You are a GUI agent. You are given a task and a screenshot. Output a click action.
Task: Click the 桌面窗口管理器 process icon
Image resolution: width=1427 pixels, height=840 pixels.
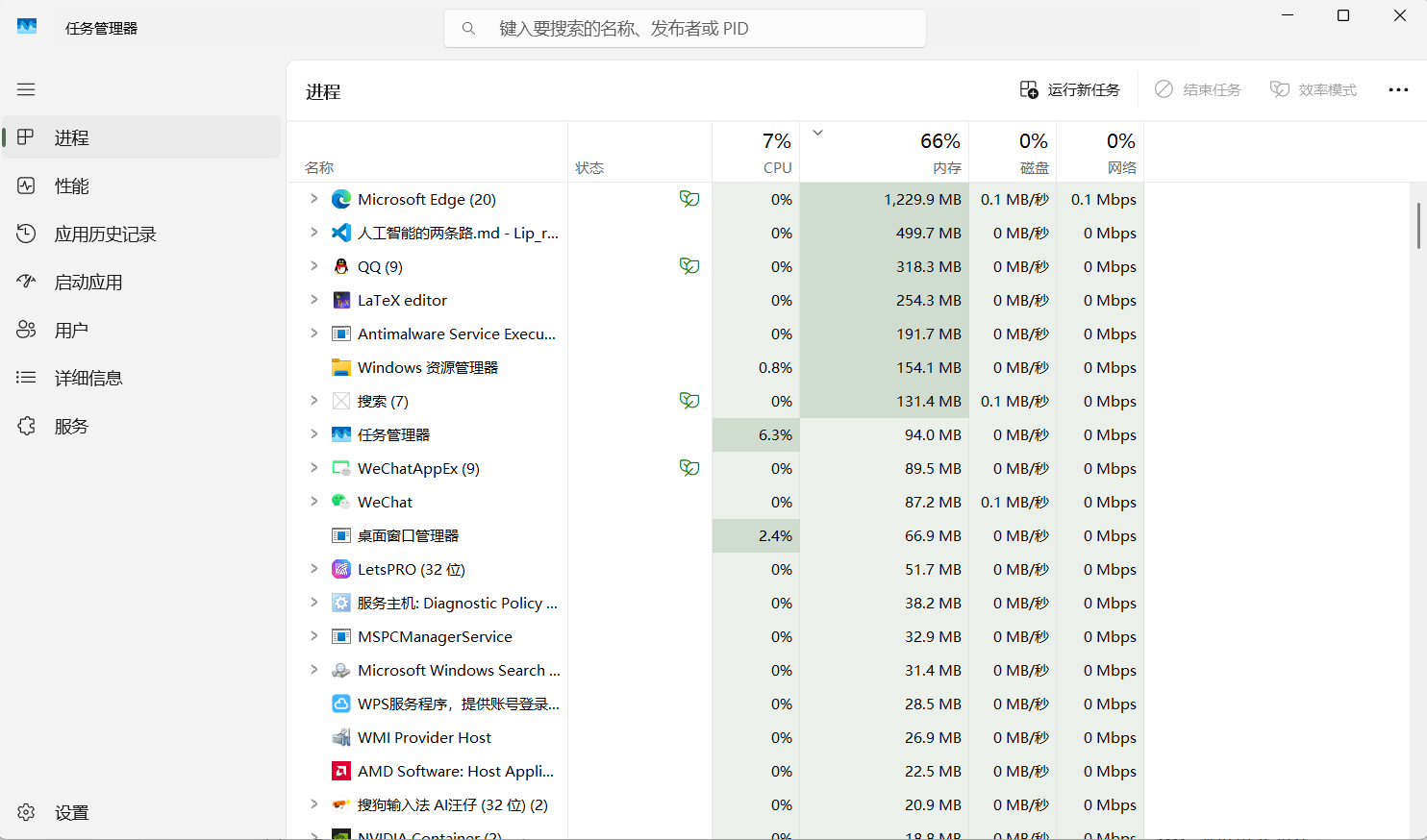tap(341, 535)
